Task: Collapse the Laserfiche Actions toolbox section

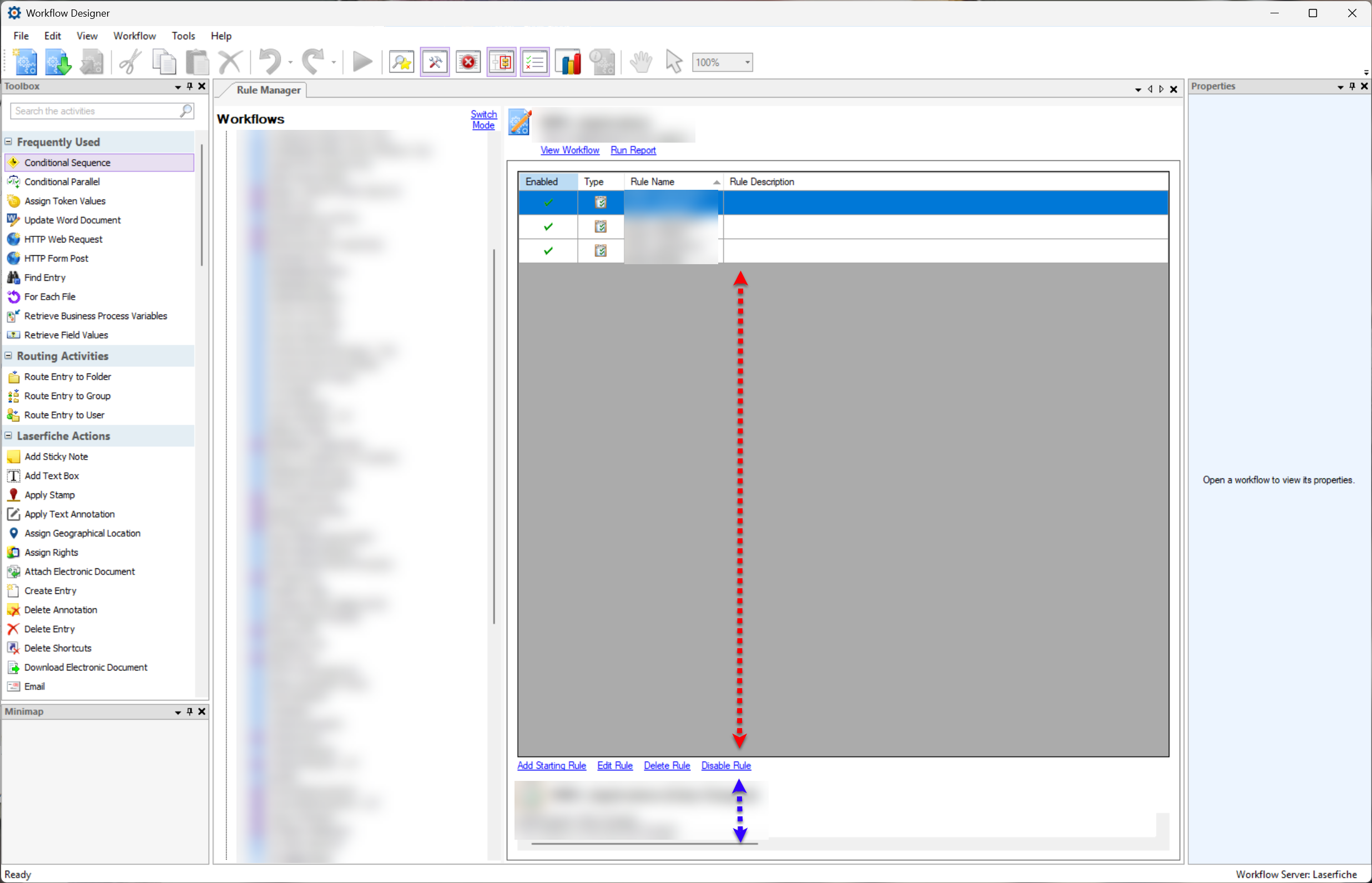Action: coord(8,436)
